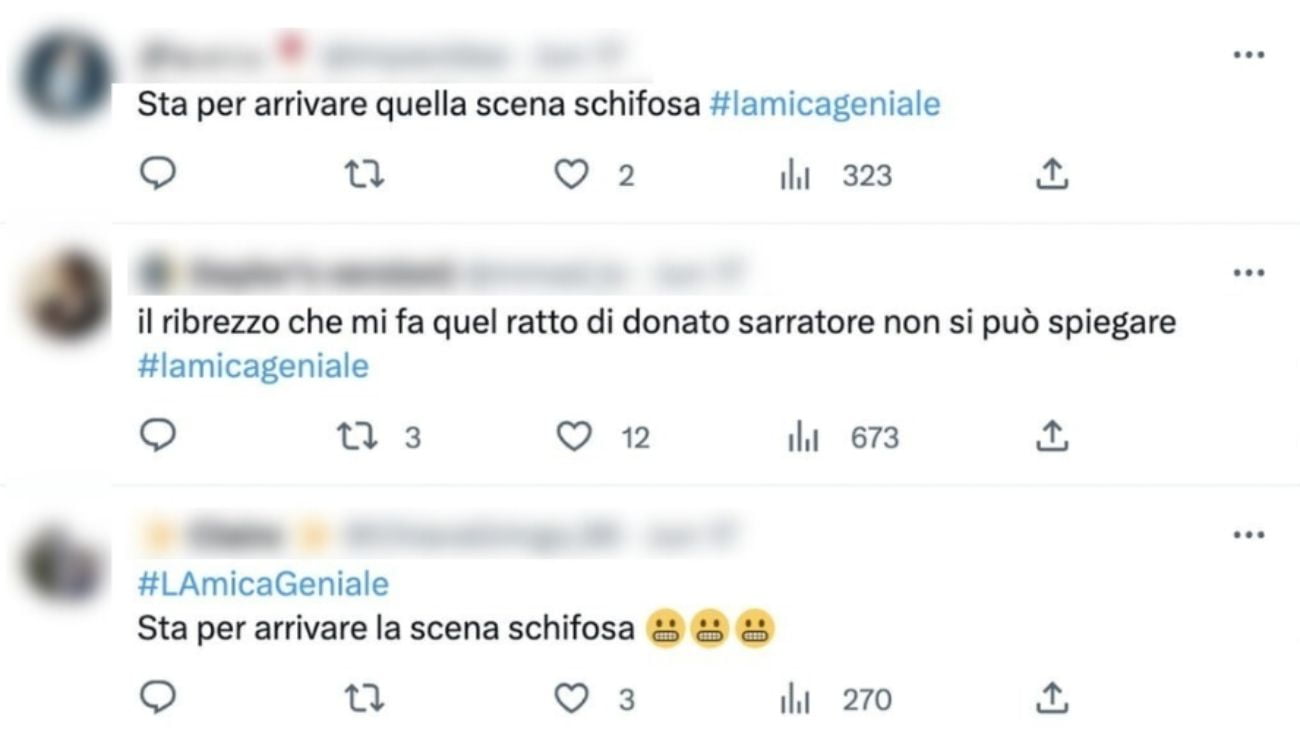1300x730 pixels.
Task: Share the first tweet via upload icon
Action: (x=1053, y=174)
